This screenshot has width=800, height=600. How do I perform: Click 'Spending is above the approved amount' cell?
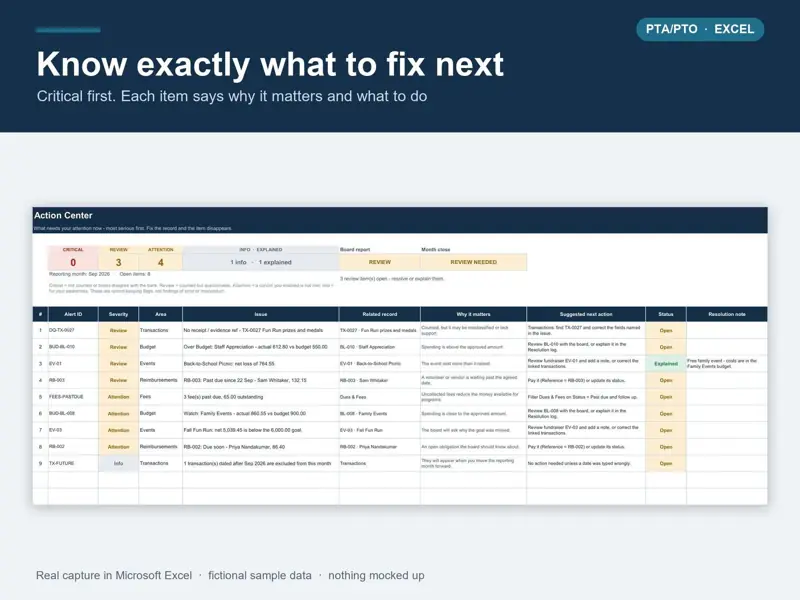[x=473, y=347]
